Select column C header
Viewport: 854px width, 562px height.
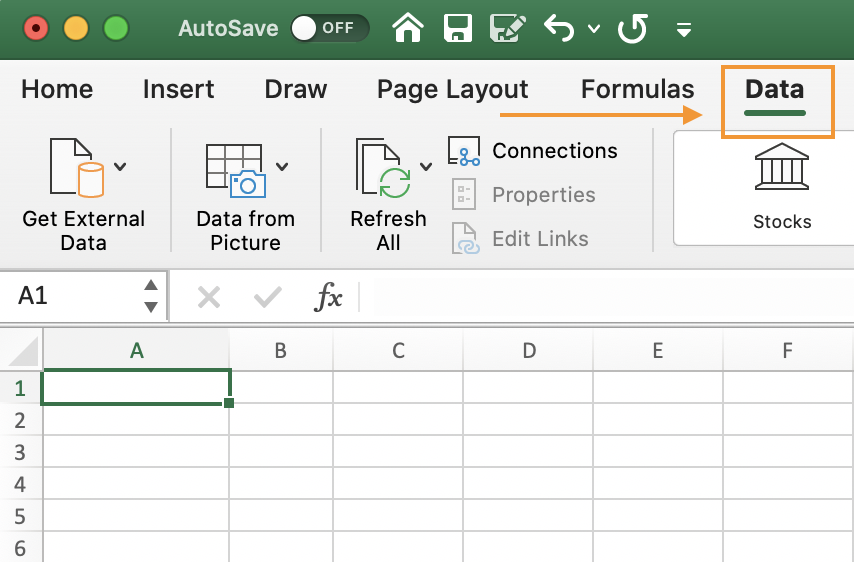(398, 351)
